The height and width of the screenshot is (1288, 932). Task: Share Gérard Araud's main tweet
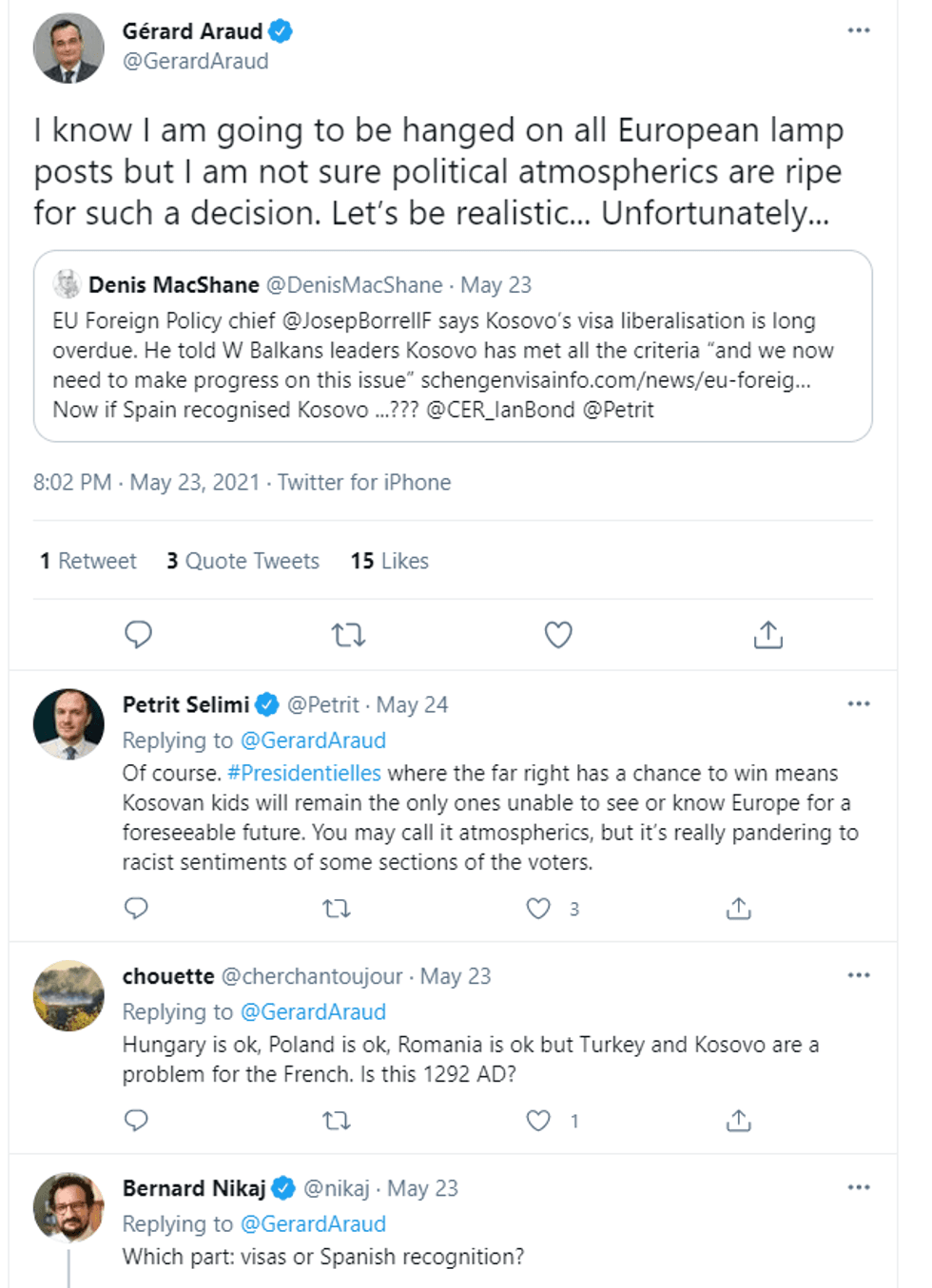(x=767, y=634)
